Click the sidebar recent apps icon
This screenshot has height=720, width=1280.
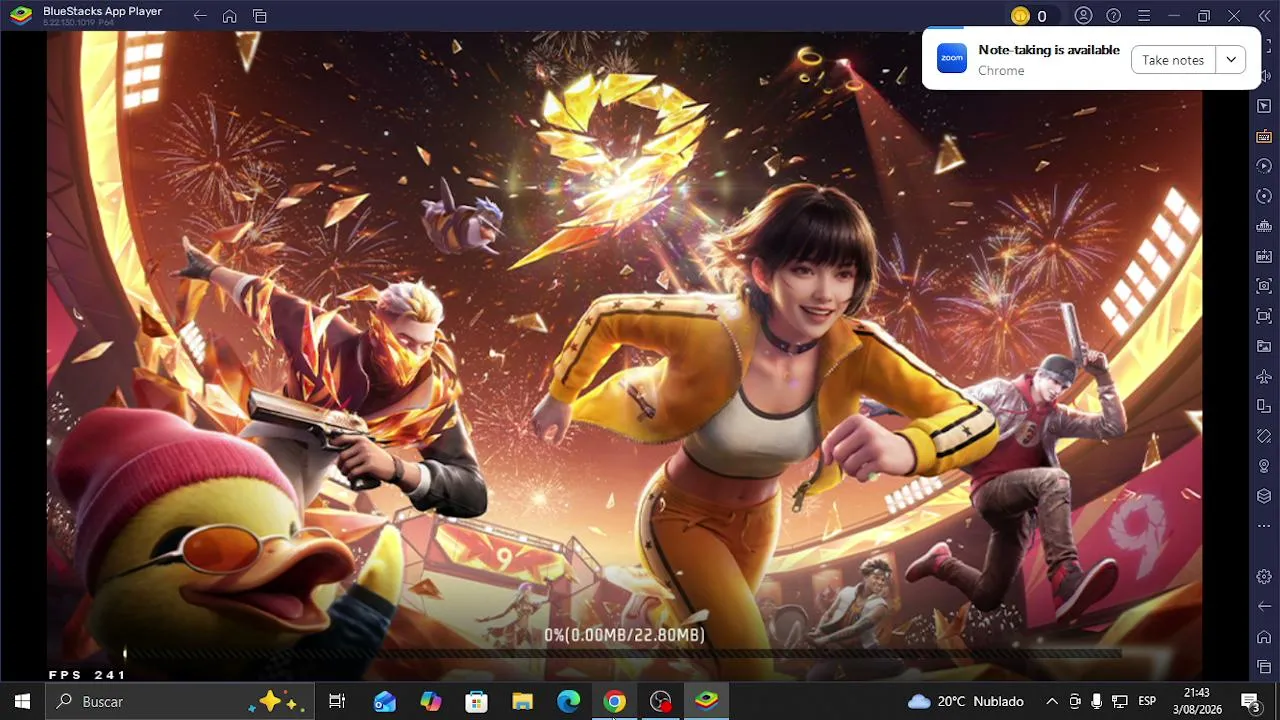click(1264, 667)
